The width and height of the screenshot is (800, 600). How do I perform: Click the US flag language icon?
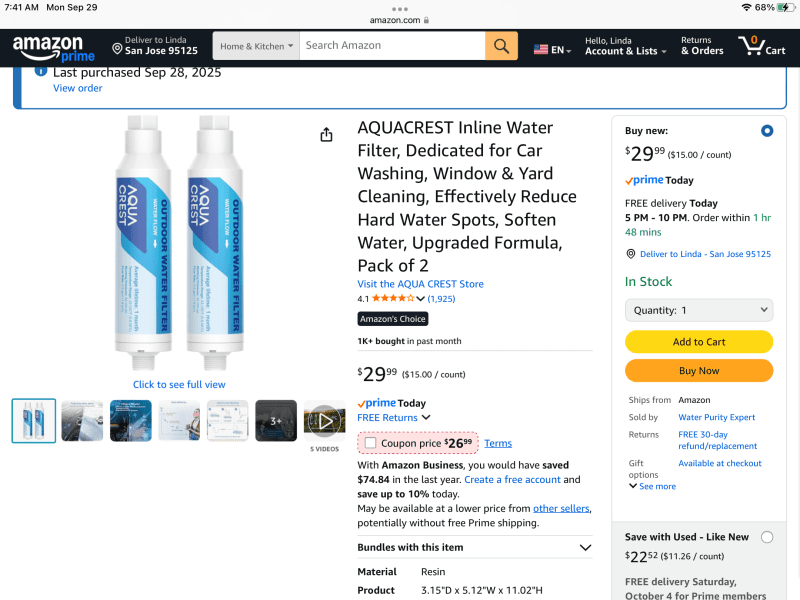click(x=541, y=49)
